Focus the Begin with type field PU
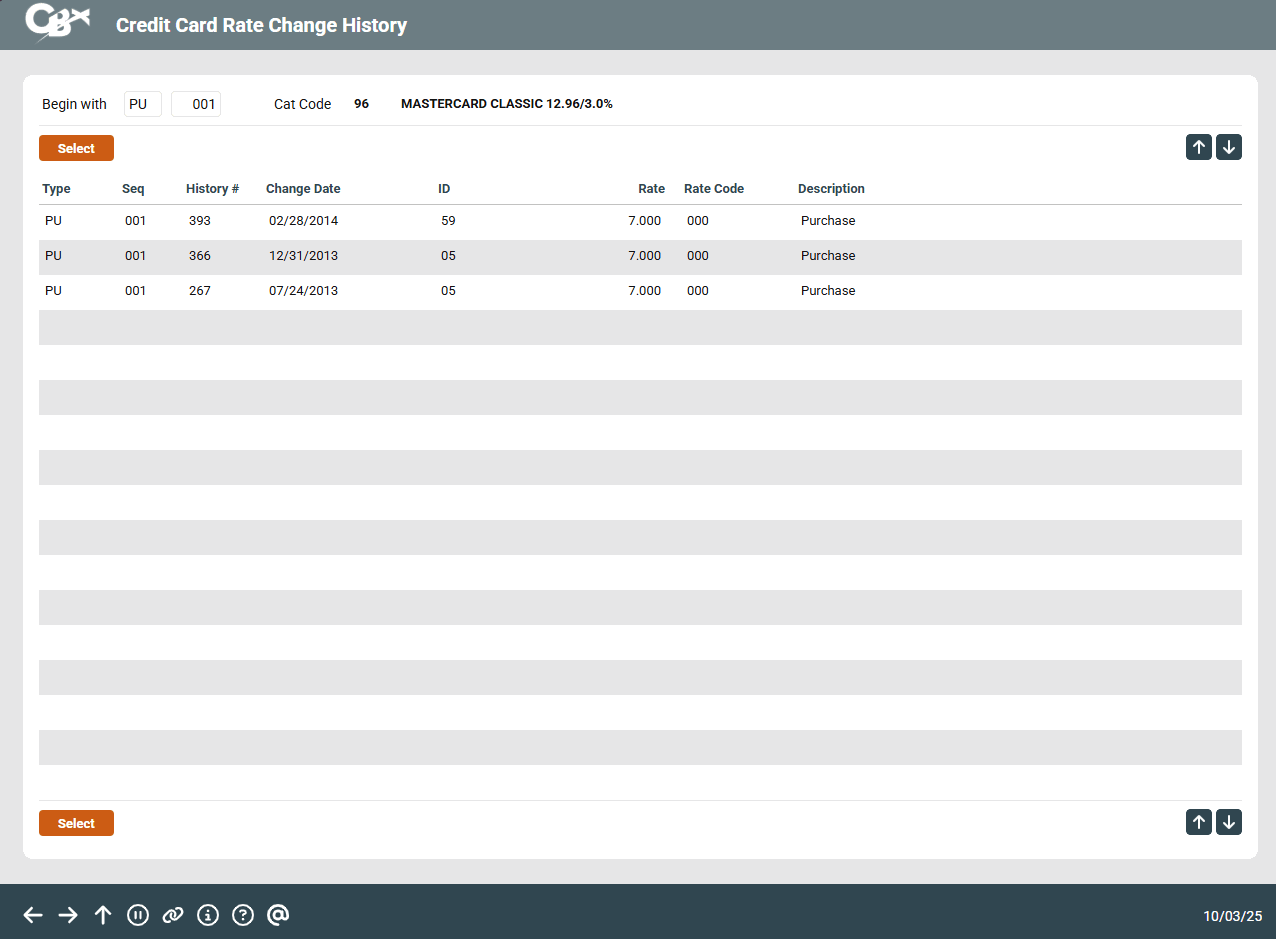1276x939 pixels. click(x=142, y=104)
